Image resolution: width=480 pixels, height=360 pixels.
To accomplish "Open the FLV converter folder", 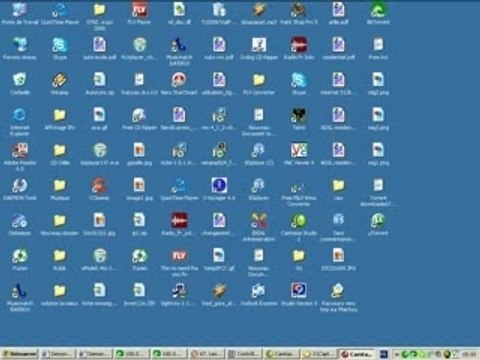I will click(259, 80).
